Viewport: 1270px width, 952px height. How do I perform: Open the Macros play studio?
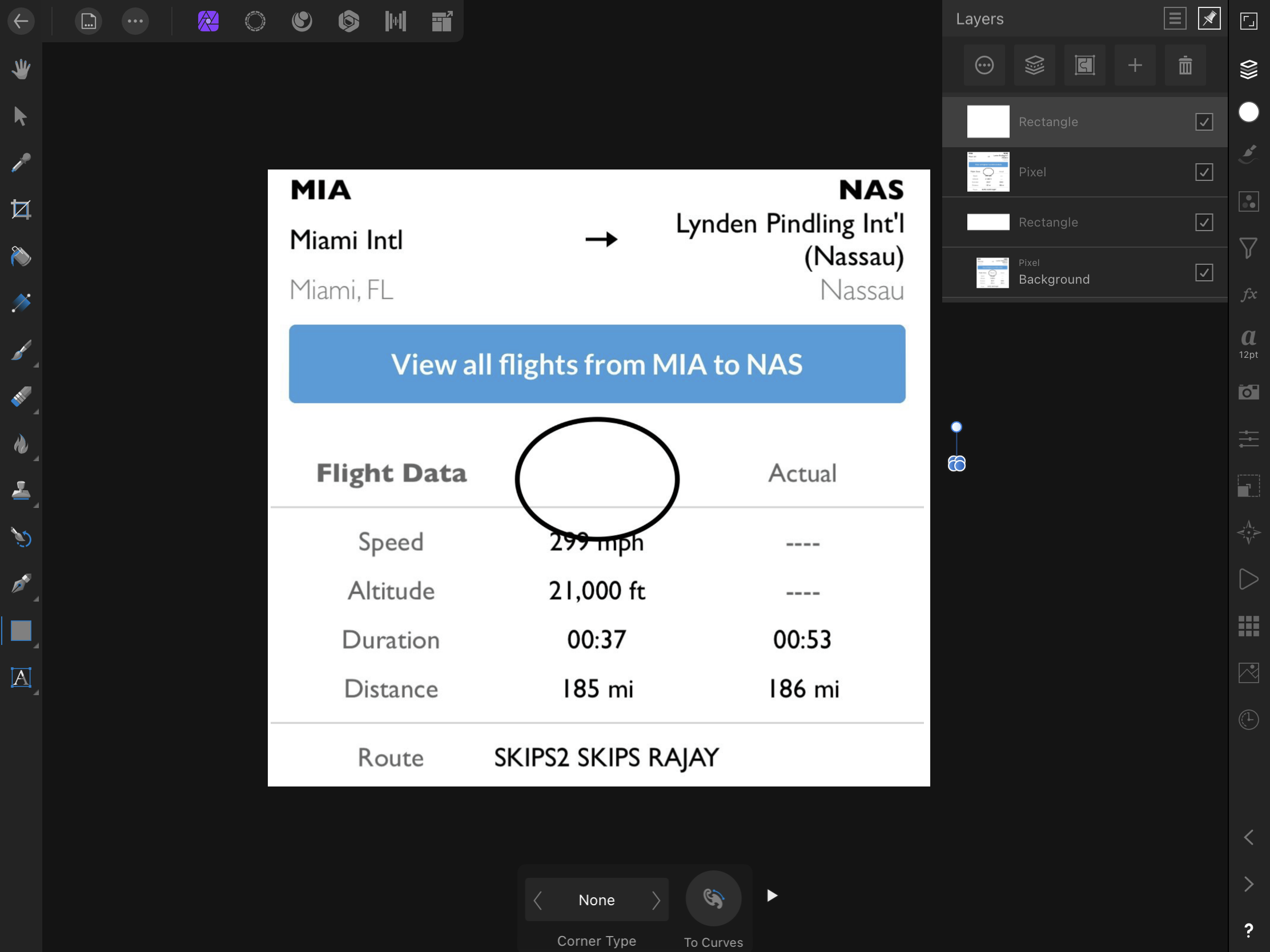click(1249, 579)
